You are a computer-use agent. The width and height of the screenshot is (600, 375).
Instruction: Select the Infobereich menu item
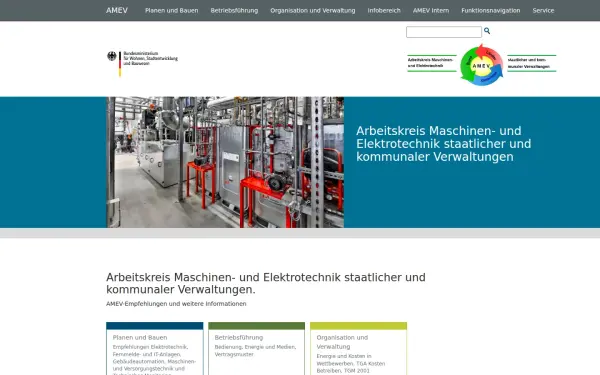click(384, 11)
